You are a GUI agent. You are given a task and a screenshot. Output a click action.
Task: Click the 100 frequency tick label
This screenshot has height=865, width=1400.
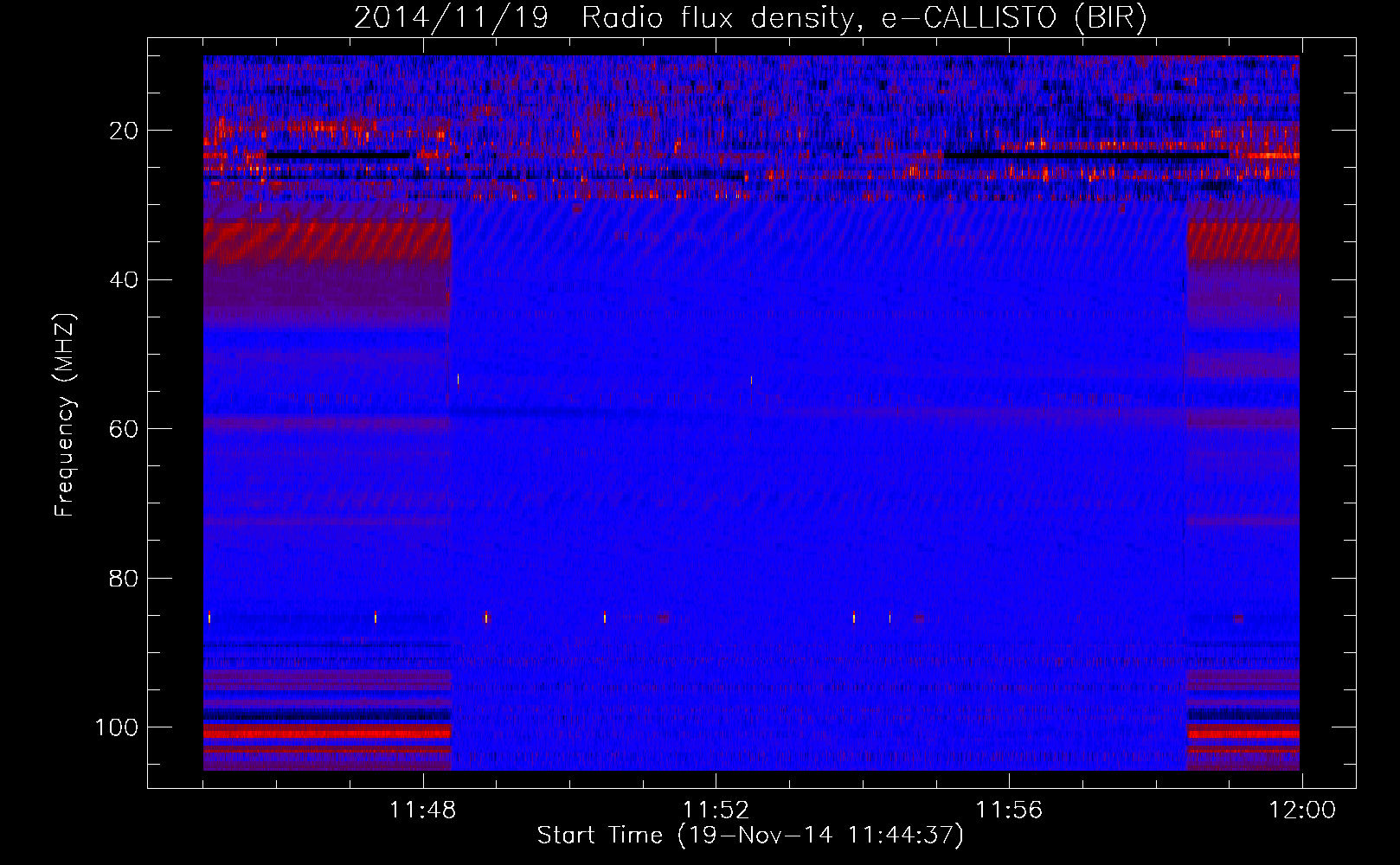coord(117,727)
